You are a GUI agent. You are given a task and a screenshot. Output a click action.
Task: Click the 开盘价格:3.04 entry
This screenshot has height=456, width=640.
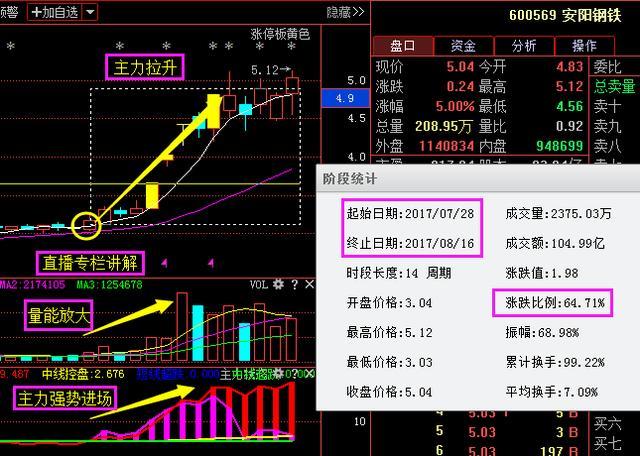389,303
